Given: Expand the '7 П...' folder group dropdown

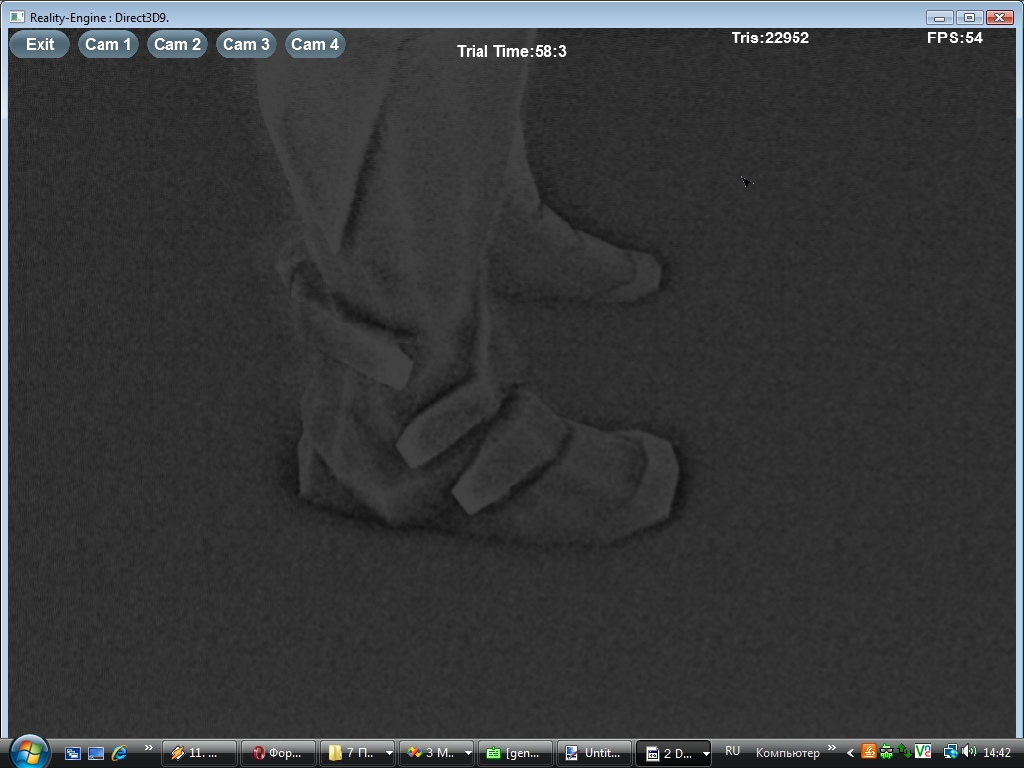Looking at the screenshot, I should (389, 753).
